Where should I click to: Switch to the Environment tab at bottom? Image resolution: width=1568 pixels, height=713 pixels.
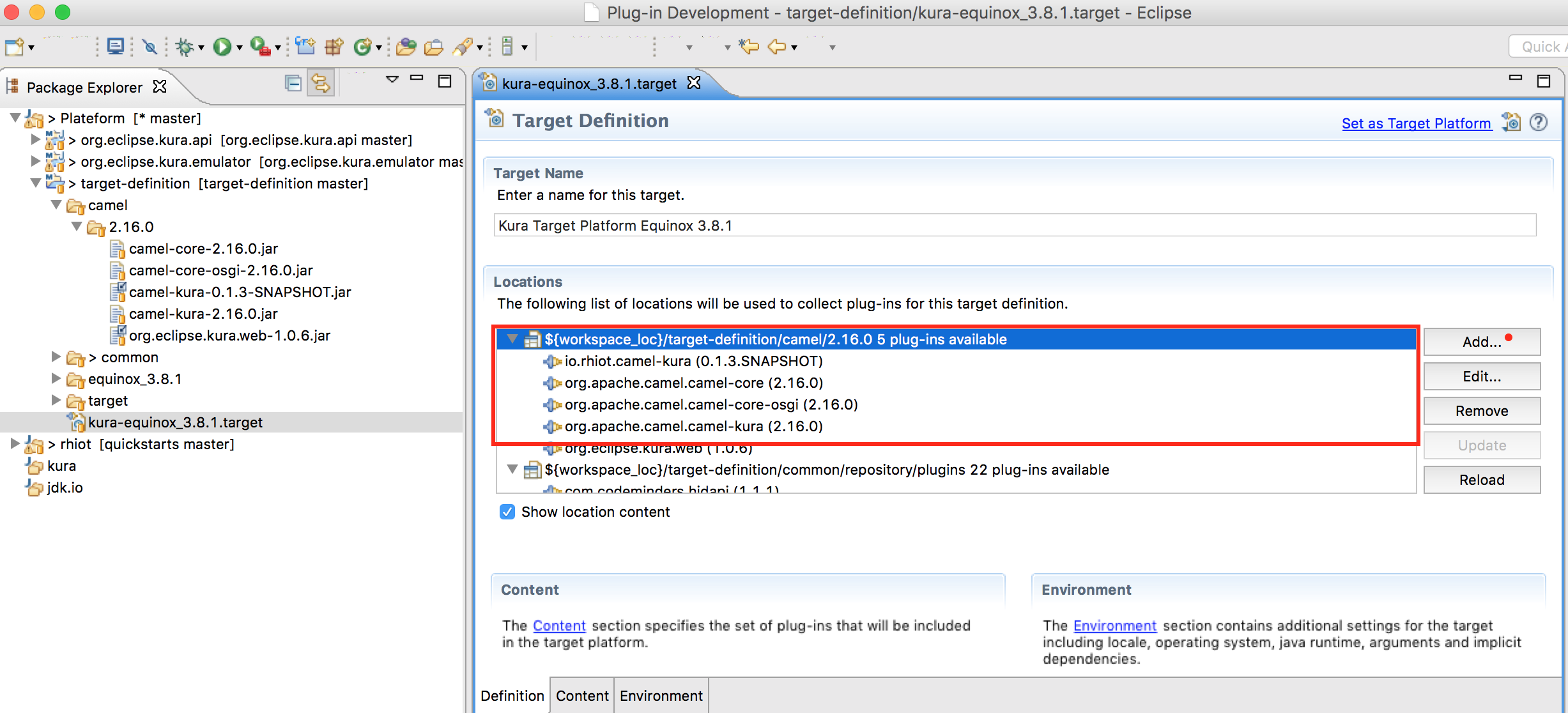(661, 696)
